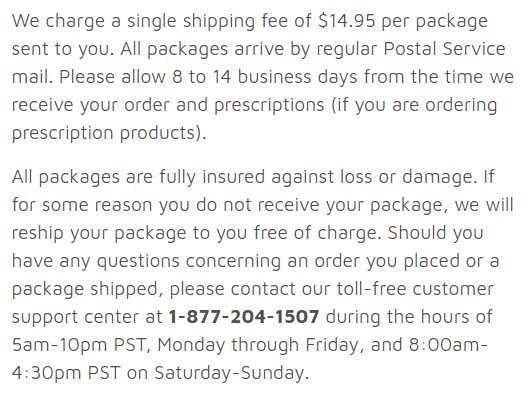This screenshot has width=527, height=393.
Task: Click the opening words 'We charge a single'
Action: (x=94, y=21)
